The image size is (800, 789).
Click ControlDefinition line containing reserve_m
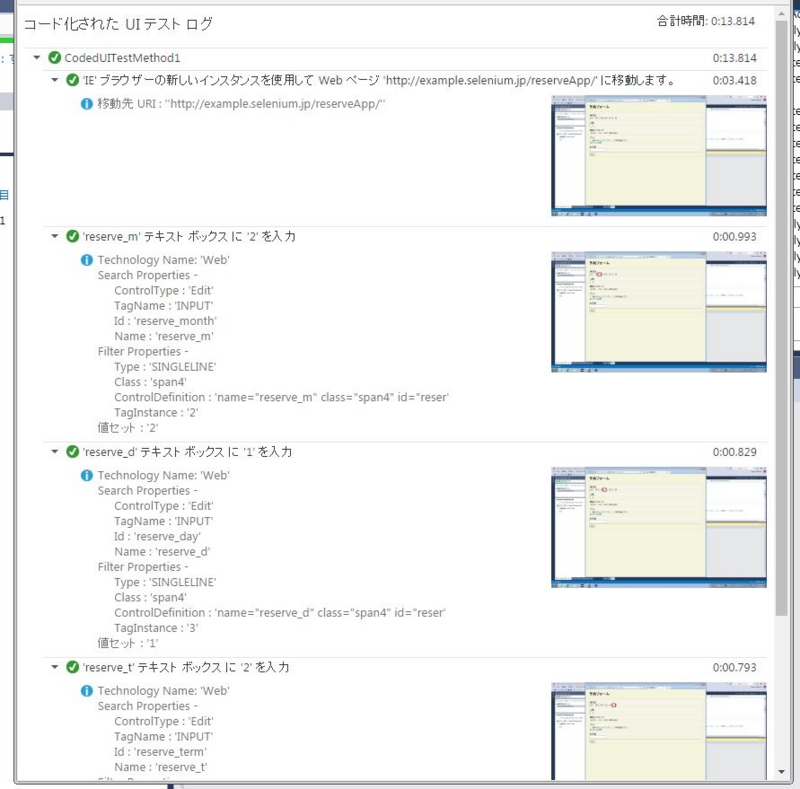(x=281, y=397)
